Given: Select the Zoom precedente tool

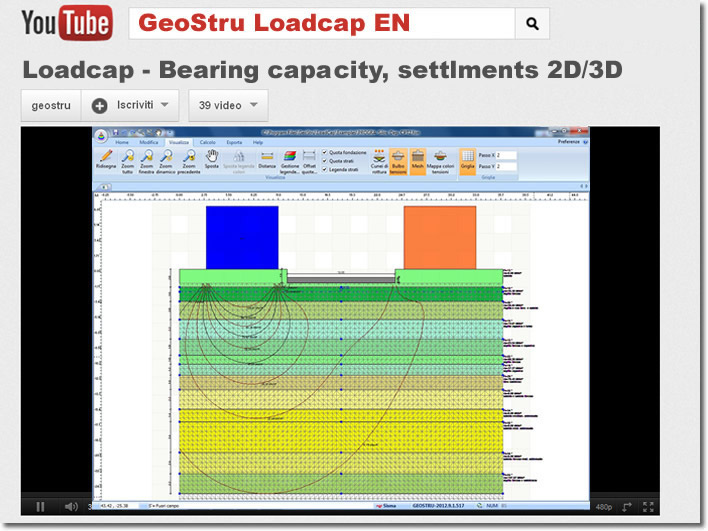Looking at the screenshot, I should coord(189,161).
